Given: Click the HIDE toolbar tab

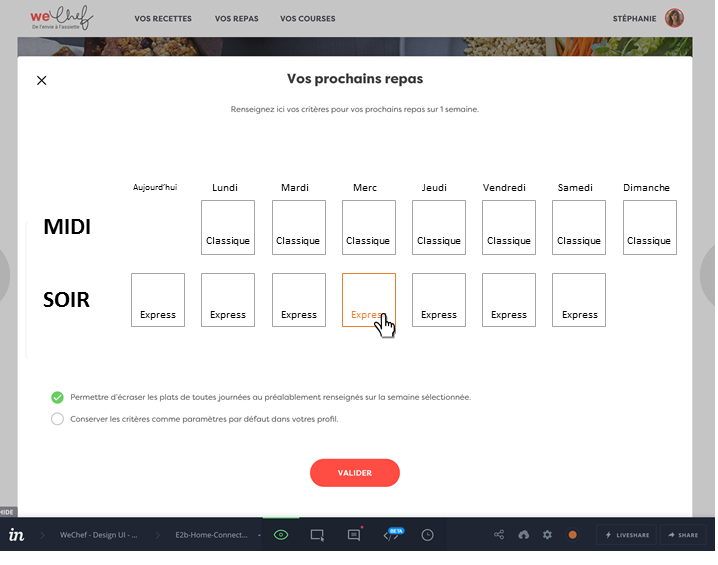Looking at the screenshot, I should (8, 512).
